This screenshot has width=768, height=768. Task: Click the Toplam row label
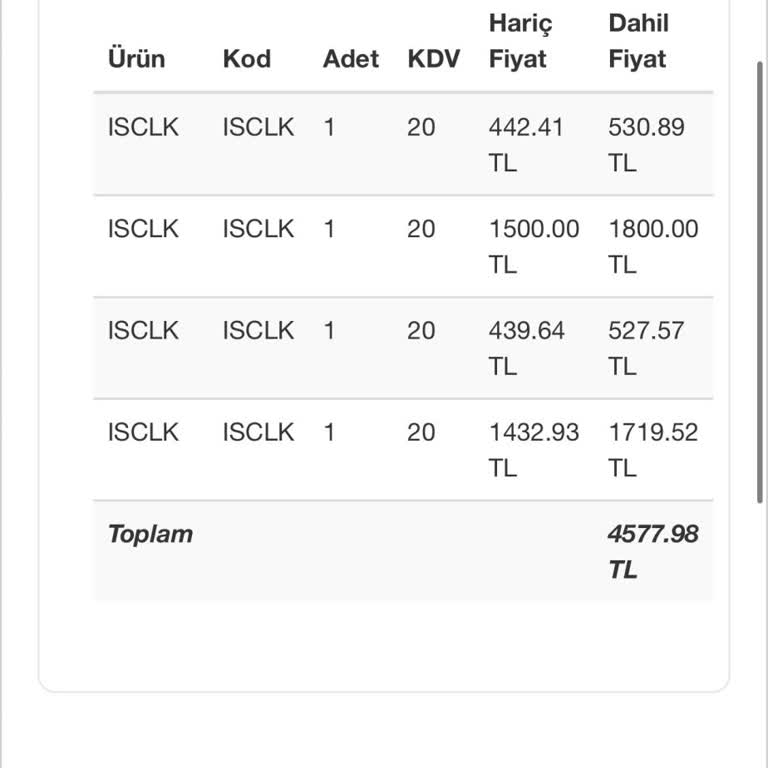click(x=150, y=534)
